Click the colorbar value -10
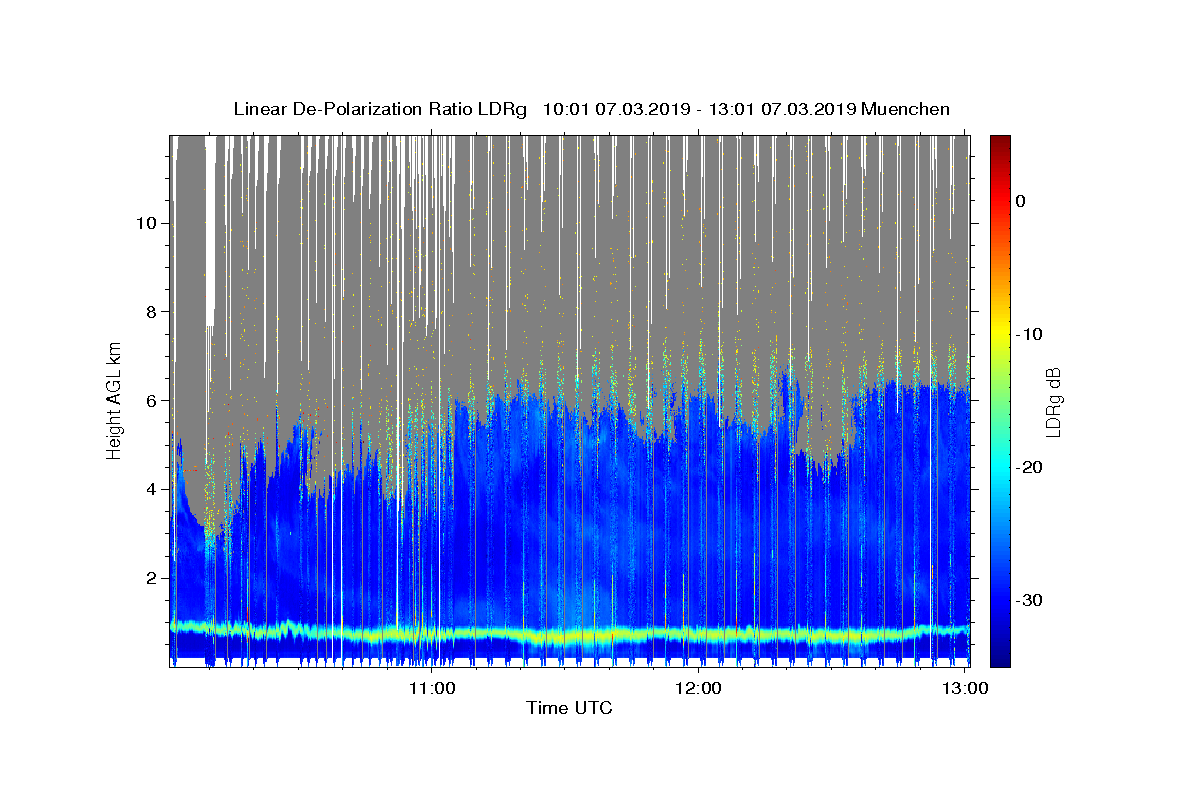 click(x=1029, y=334)
